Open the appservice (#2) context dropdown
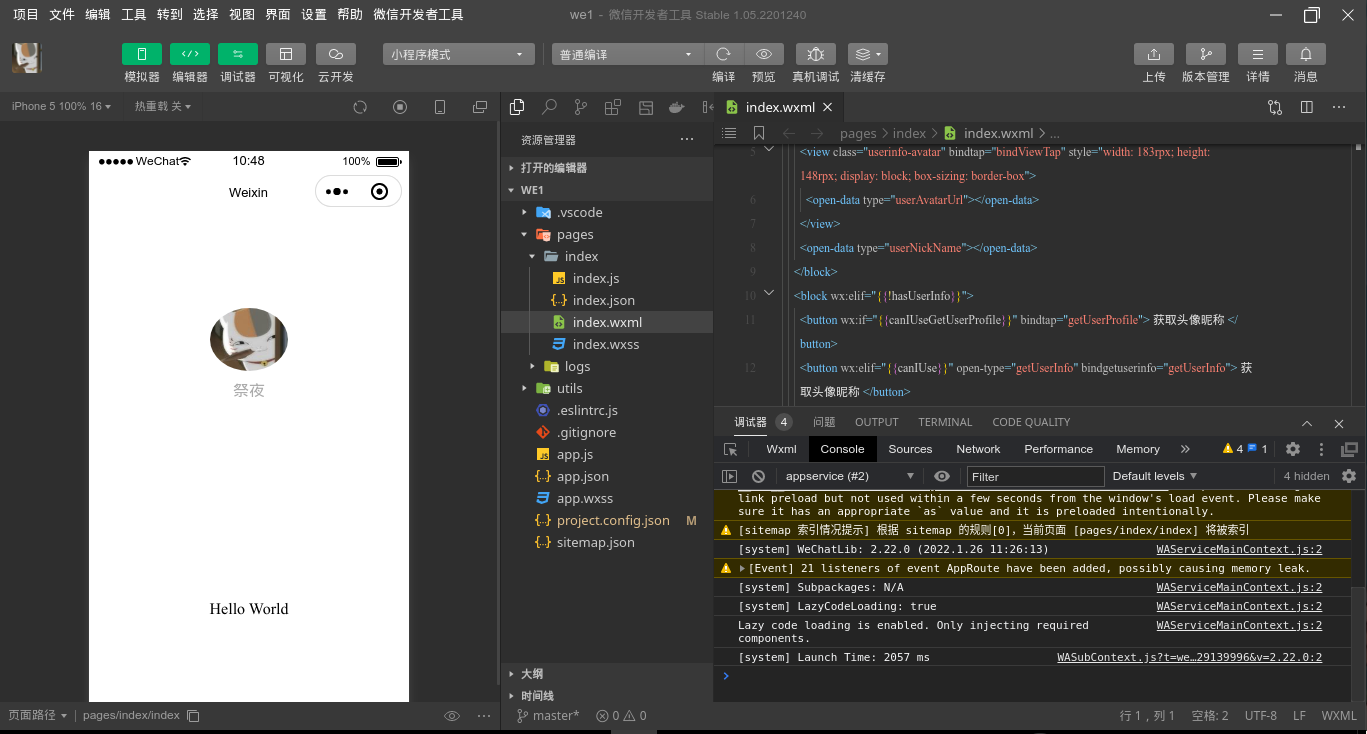 click(849, 476)
